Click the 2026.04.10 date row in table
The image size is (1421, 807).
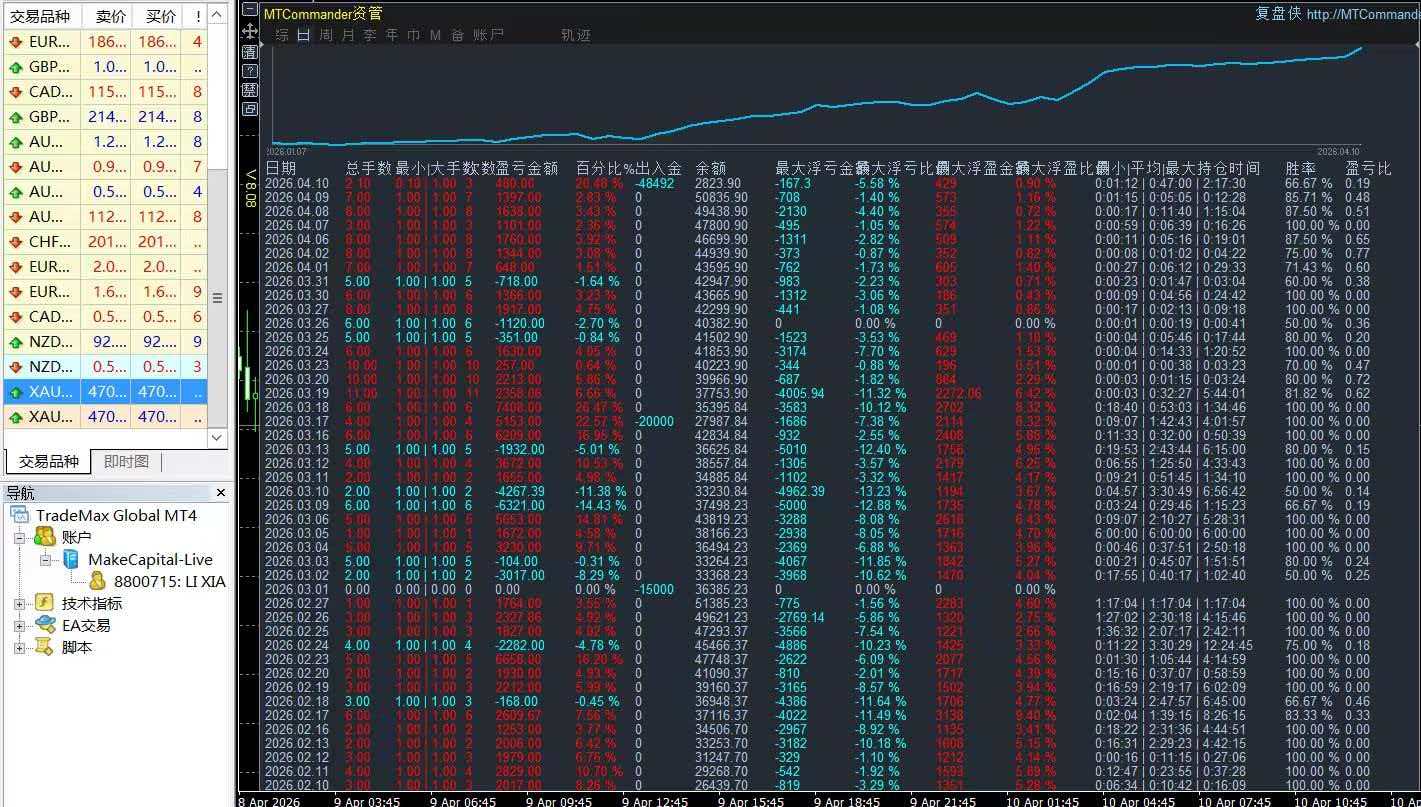(297, 183)
